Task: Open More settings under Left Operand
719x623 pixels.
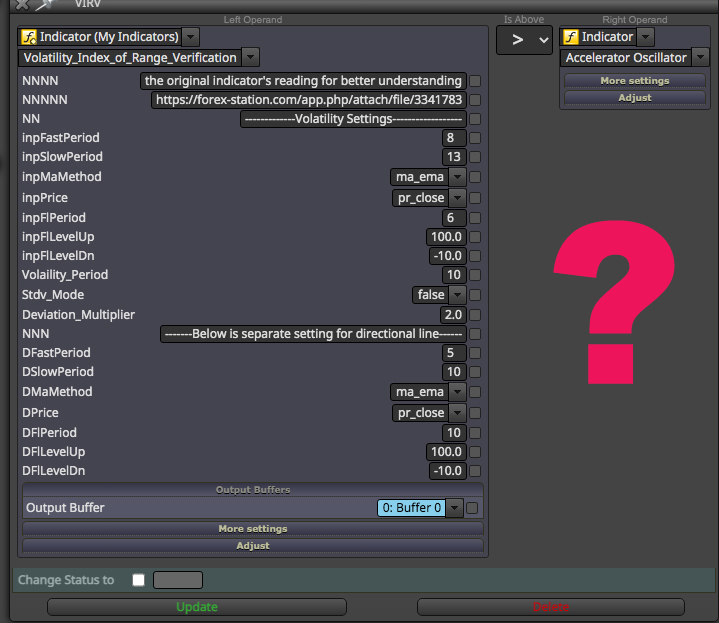Action: point(253,529)
